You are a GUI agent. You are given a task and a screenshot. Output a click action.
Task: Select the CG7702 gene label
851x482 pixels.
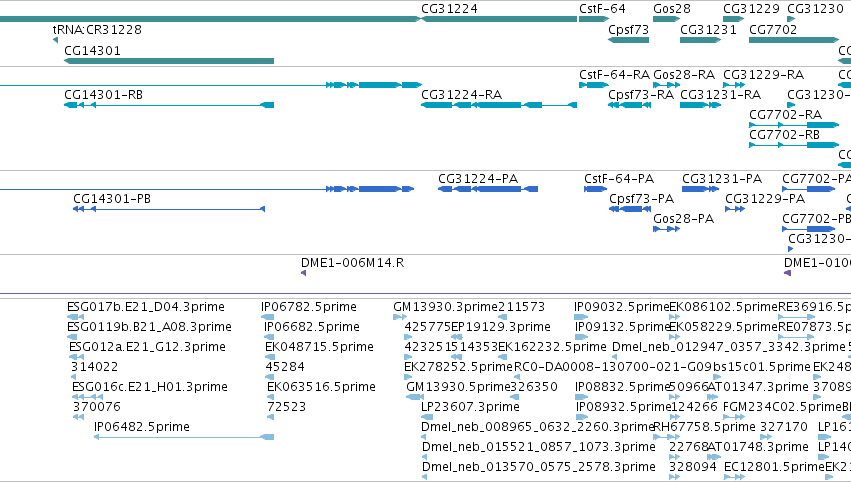pyautogui.click(x=773, y=29)
